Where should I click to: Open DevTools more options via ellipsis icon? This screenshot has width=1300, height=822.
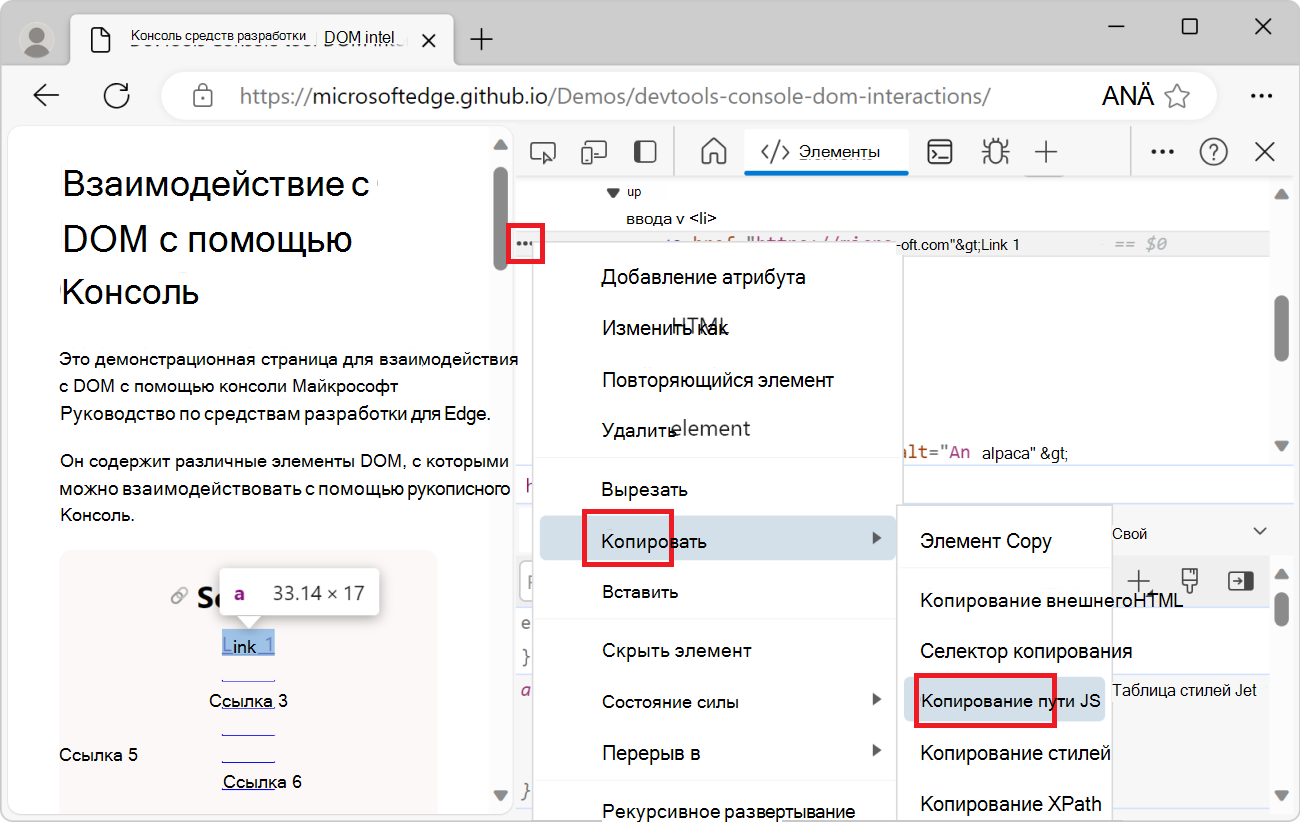[x=1162, y=151]
